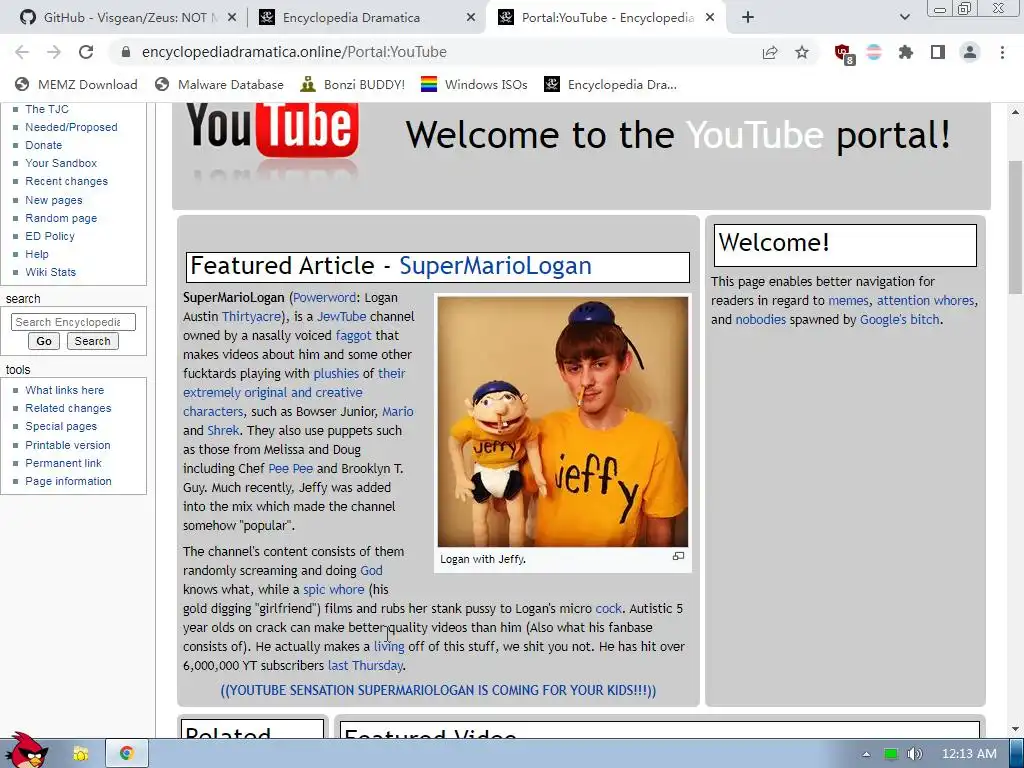
Task: Follow the last Thursday link
Action: point(365,665)
